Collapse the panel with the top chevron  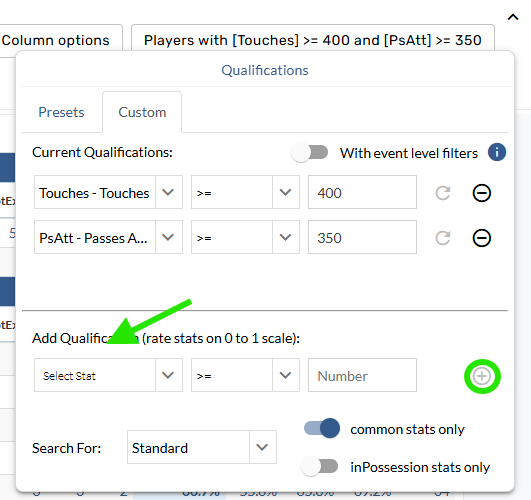[x=513, y=17]
